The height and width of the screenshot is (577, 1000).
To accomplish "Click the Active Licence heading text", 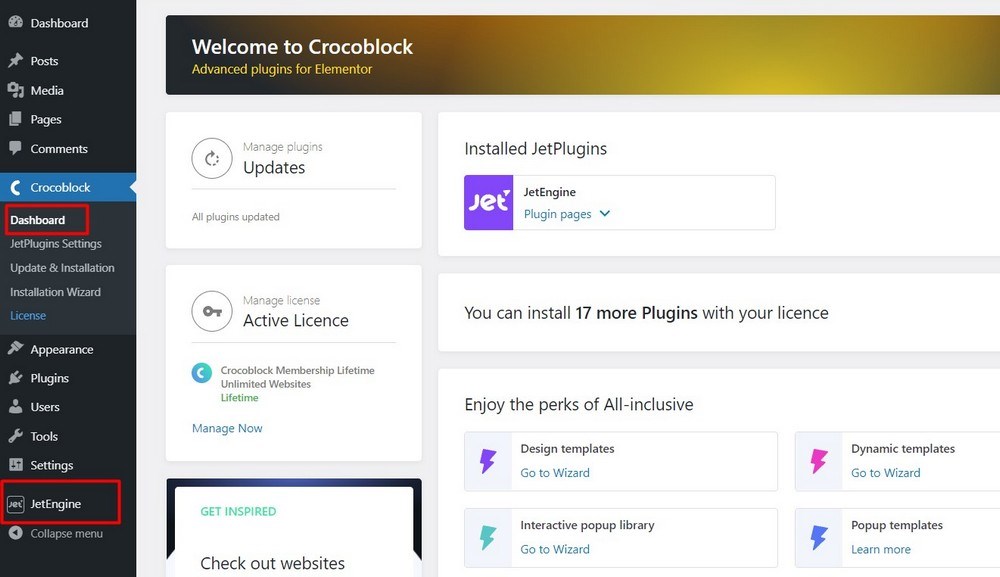I will point(296,321).
